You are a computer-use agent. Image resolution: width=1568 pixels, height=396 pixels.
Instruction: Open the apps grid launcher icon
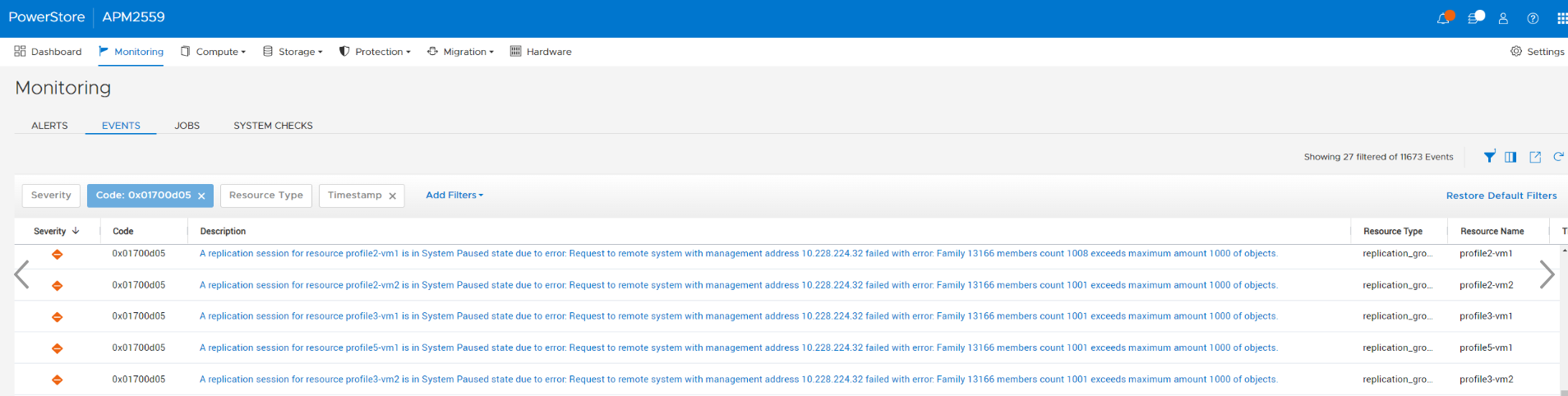(x=1561, y=18)
